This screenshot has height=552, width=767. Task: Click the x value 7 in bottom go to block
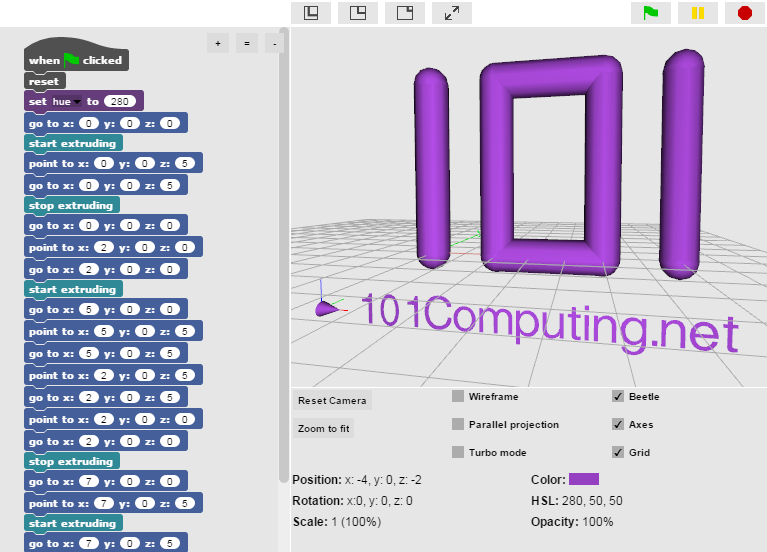(x=89, y=543)
